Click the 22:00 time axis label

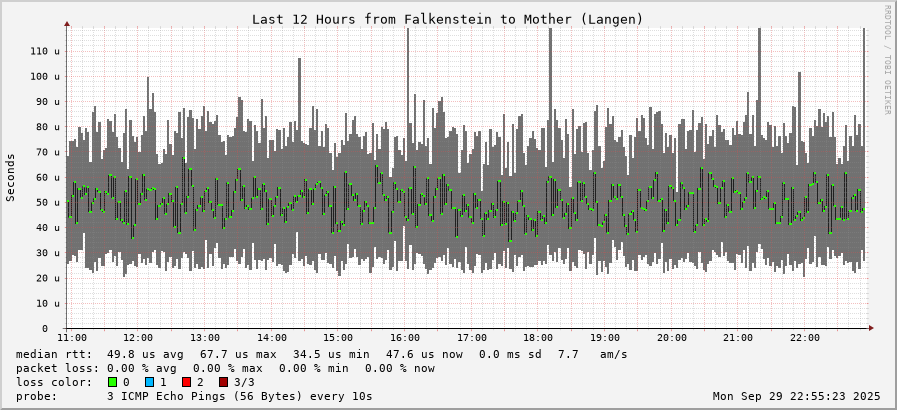pyautogui.click(x=804, y=338)
